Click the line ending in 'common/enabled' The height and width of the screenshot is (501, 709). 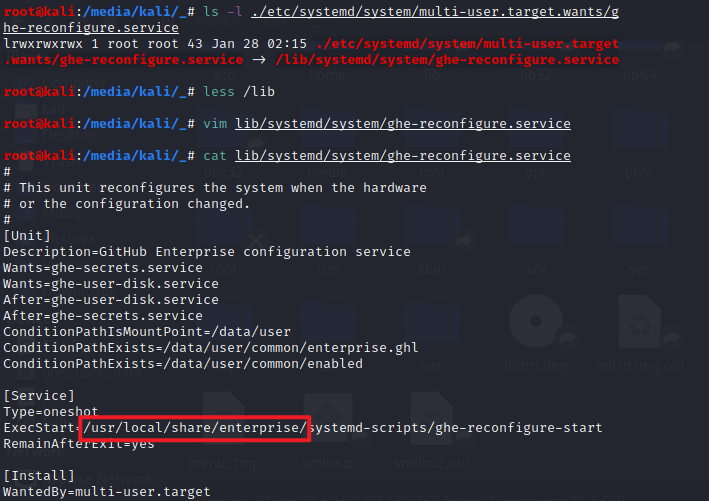pos(183,364)
